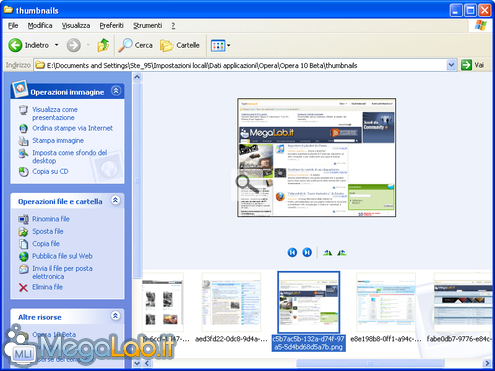Toggle the Cartelle folders pane

point(180,45)
